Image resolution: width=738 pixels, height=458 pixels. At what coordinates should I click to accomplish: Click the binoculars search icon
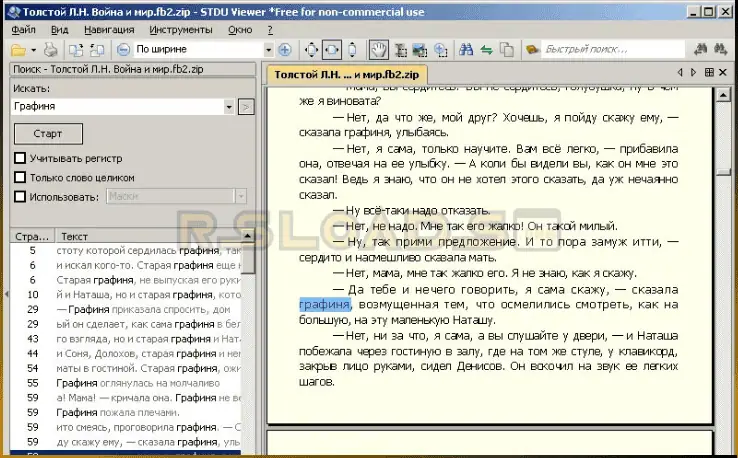(466, 49)
